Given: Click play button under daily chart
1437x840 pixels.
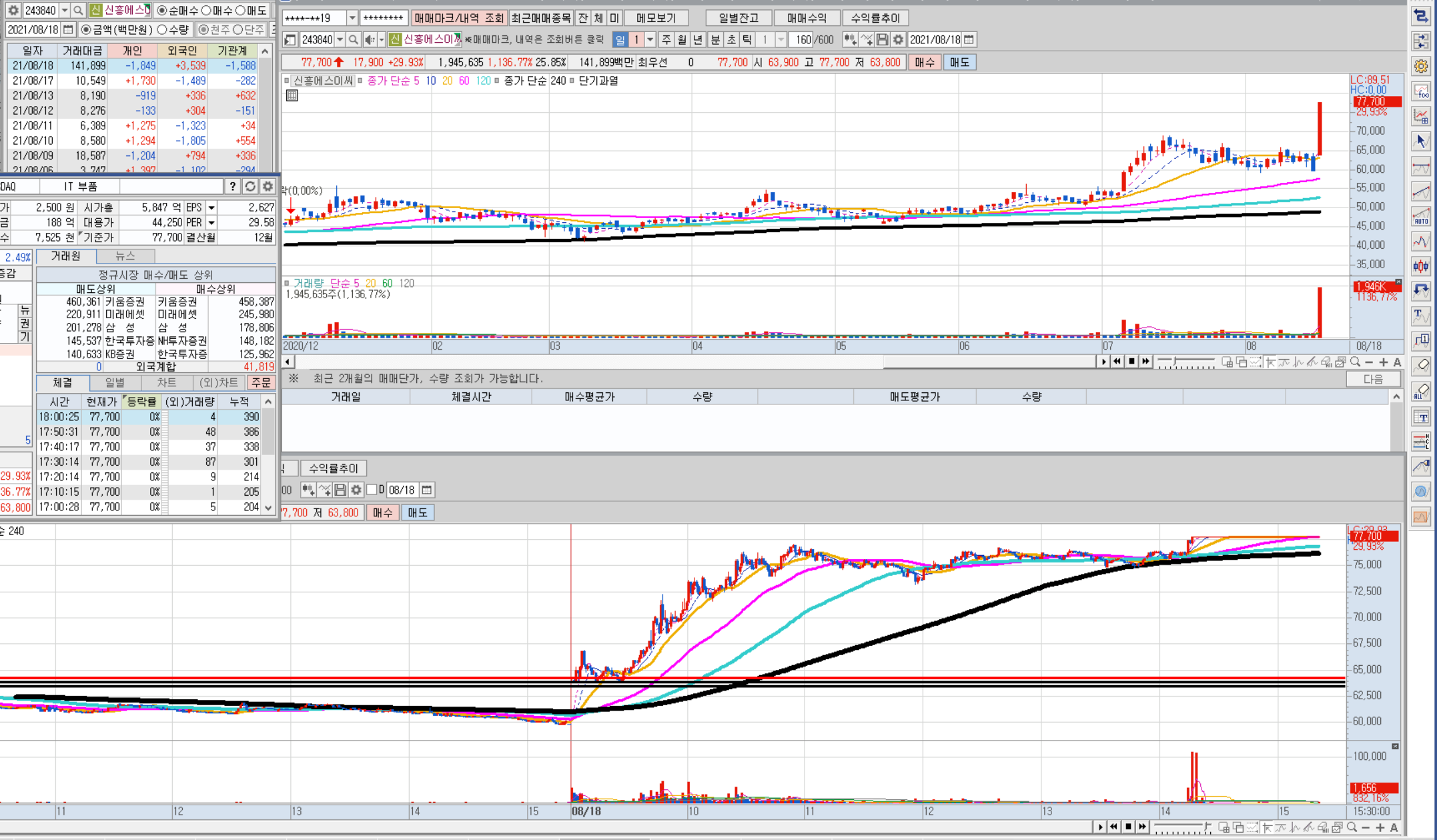Looking at the screenshot, I should [x=1103, y=362].
